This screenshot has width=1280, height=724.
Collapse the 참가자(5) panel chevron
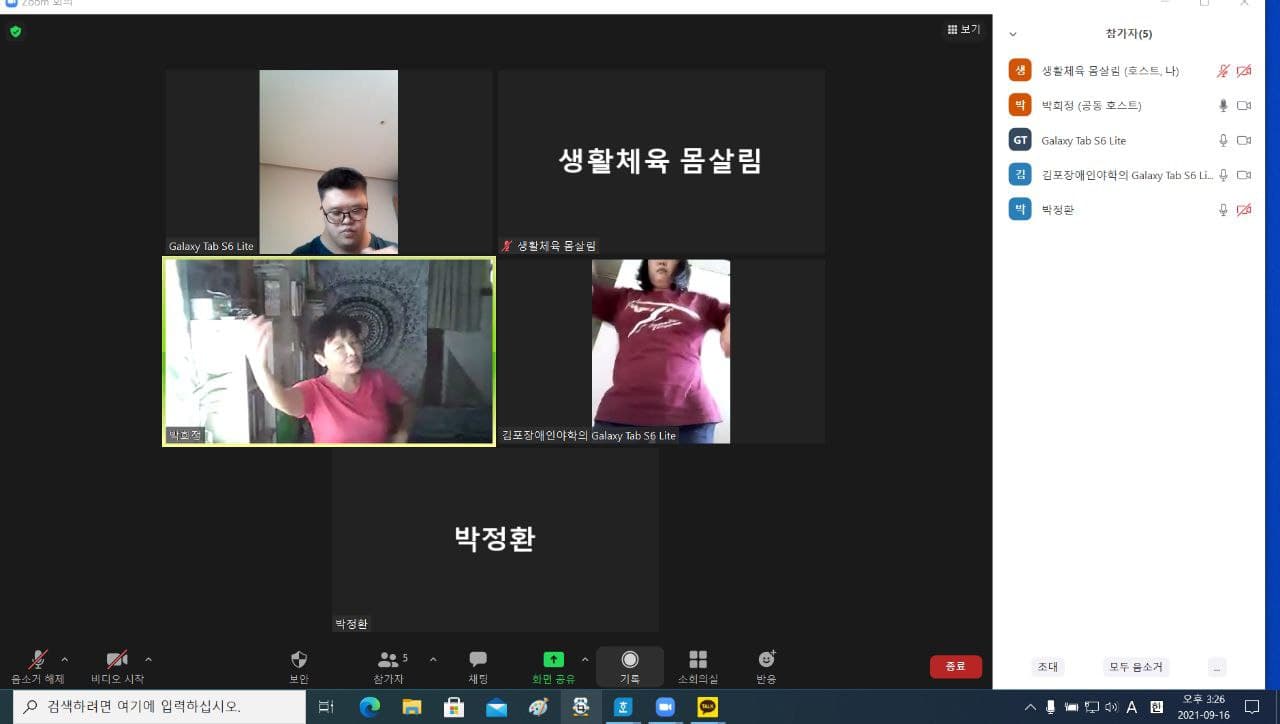(1013, 34)
